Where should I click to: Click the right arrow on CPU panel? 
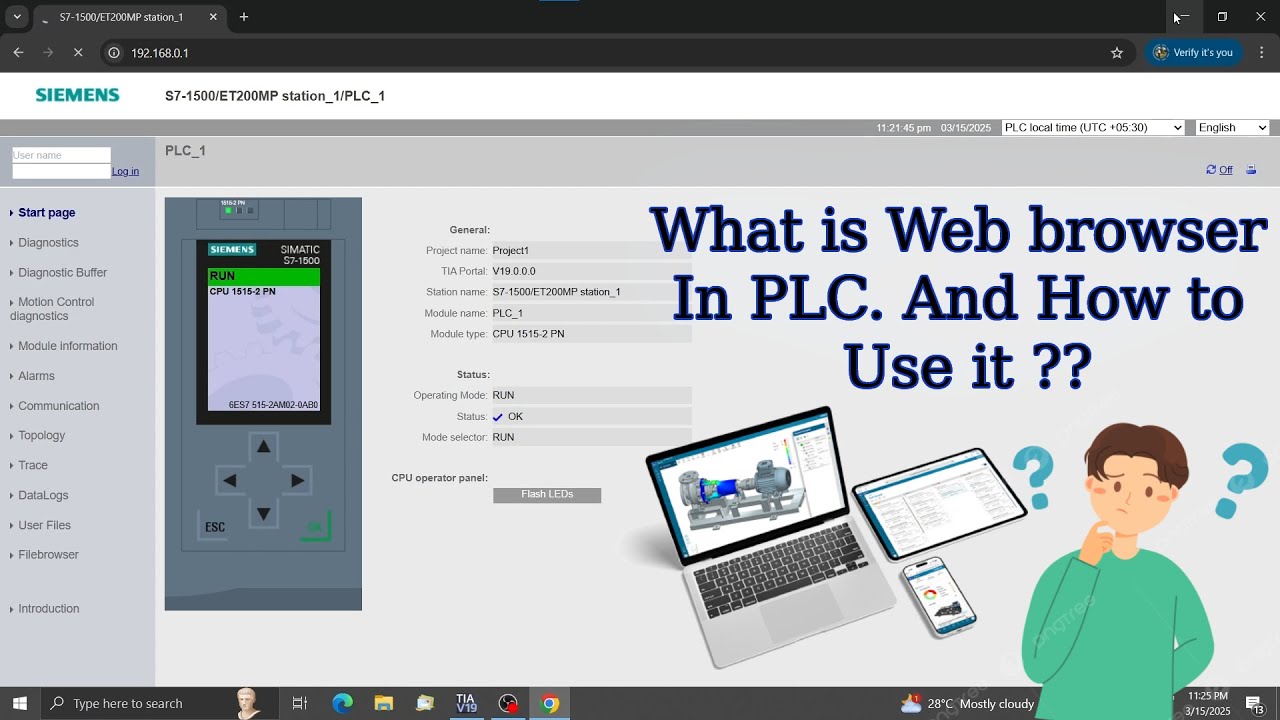(x=297, y=481)
